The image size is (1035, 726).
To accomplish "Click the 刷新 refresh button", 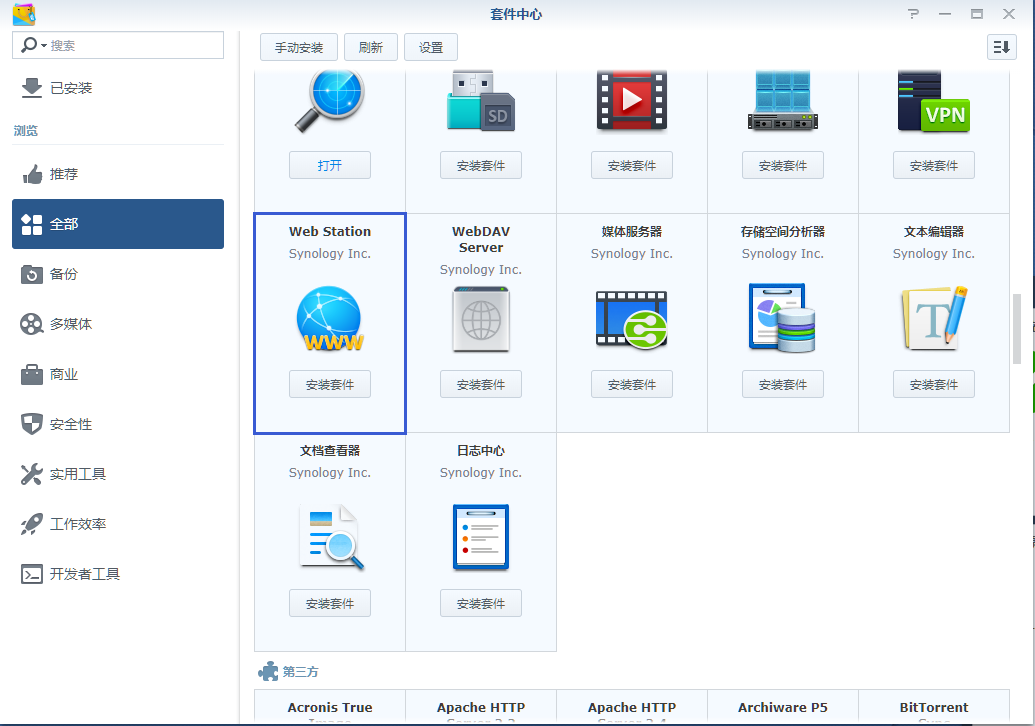I will tap(371, 48).
